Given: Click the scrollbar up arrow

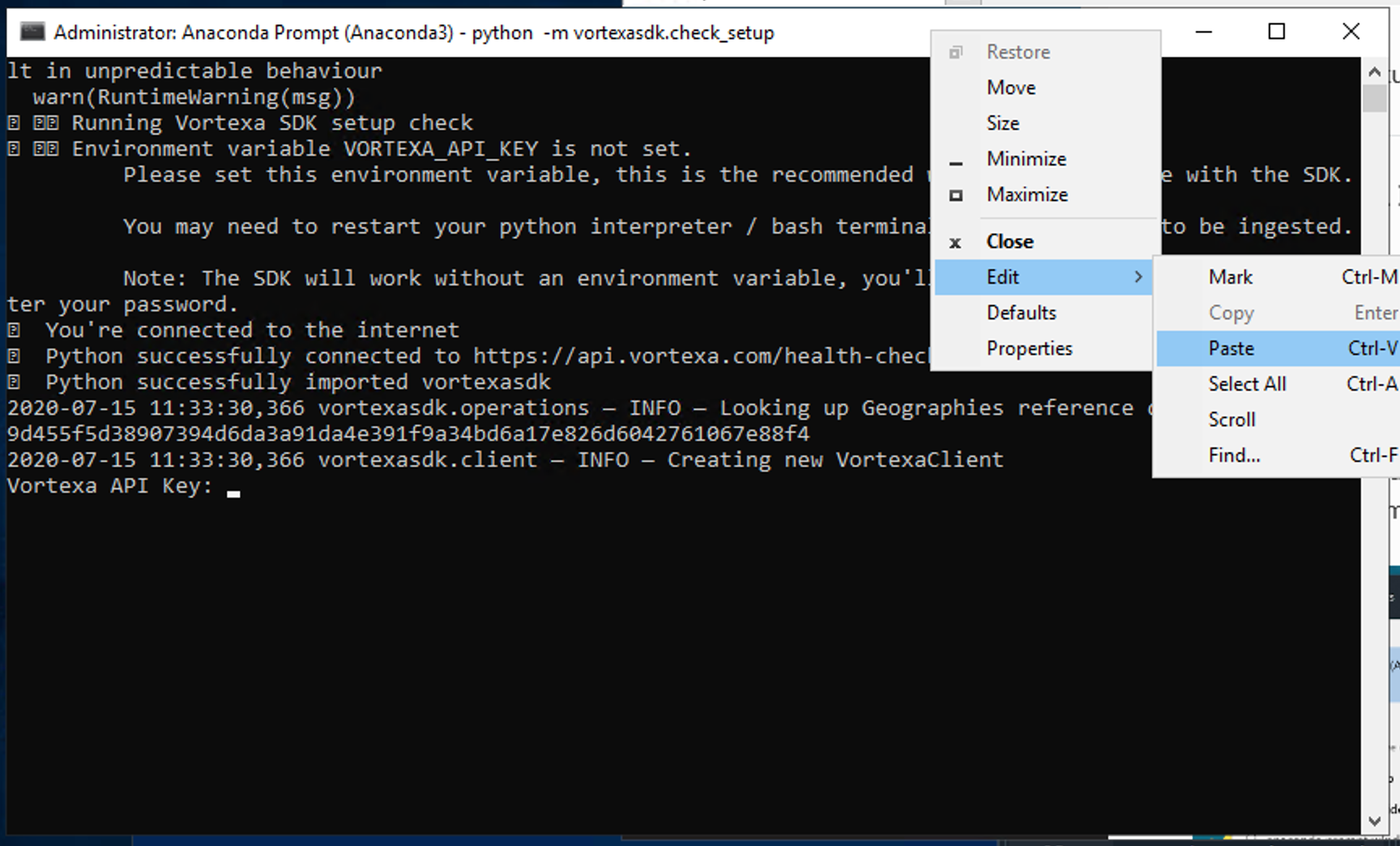Looking at the screenshot, I should click(x=1374, y=72).
